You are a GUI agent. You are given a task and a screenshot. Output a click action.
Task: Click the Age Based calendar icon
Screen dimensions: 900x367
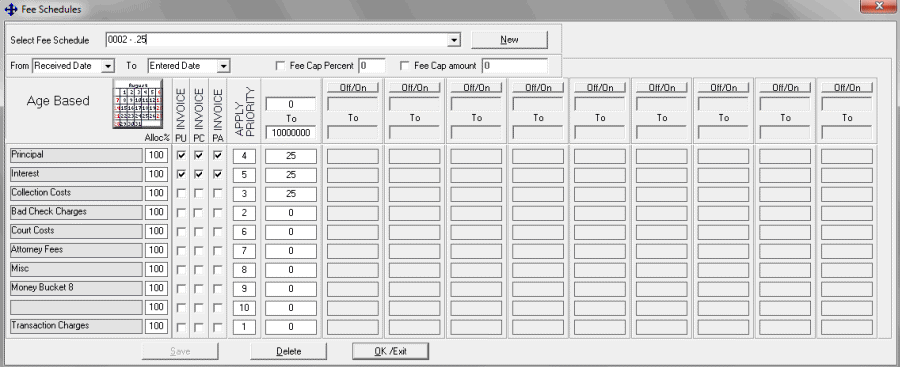pyautogui.click(x=138, y=104)
